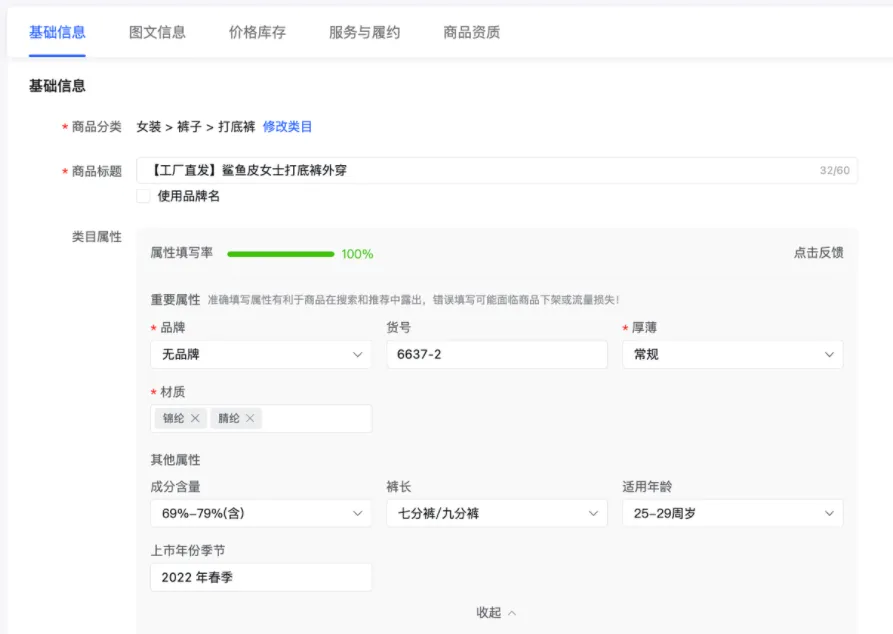Click the 上市年份季节 field showing 2022 年春季
This screenshot has width=893, height=634.
260,576
